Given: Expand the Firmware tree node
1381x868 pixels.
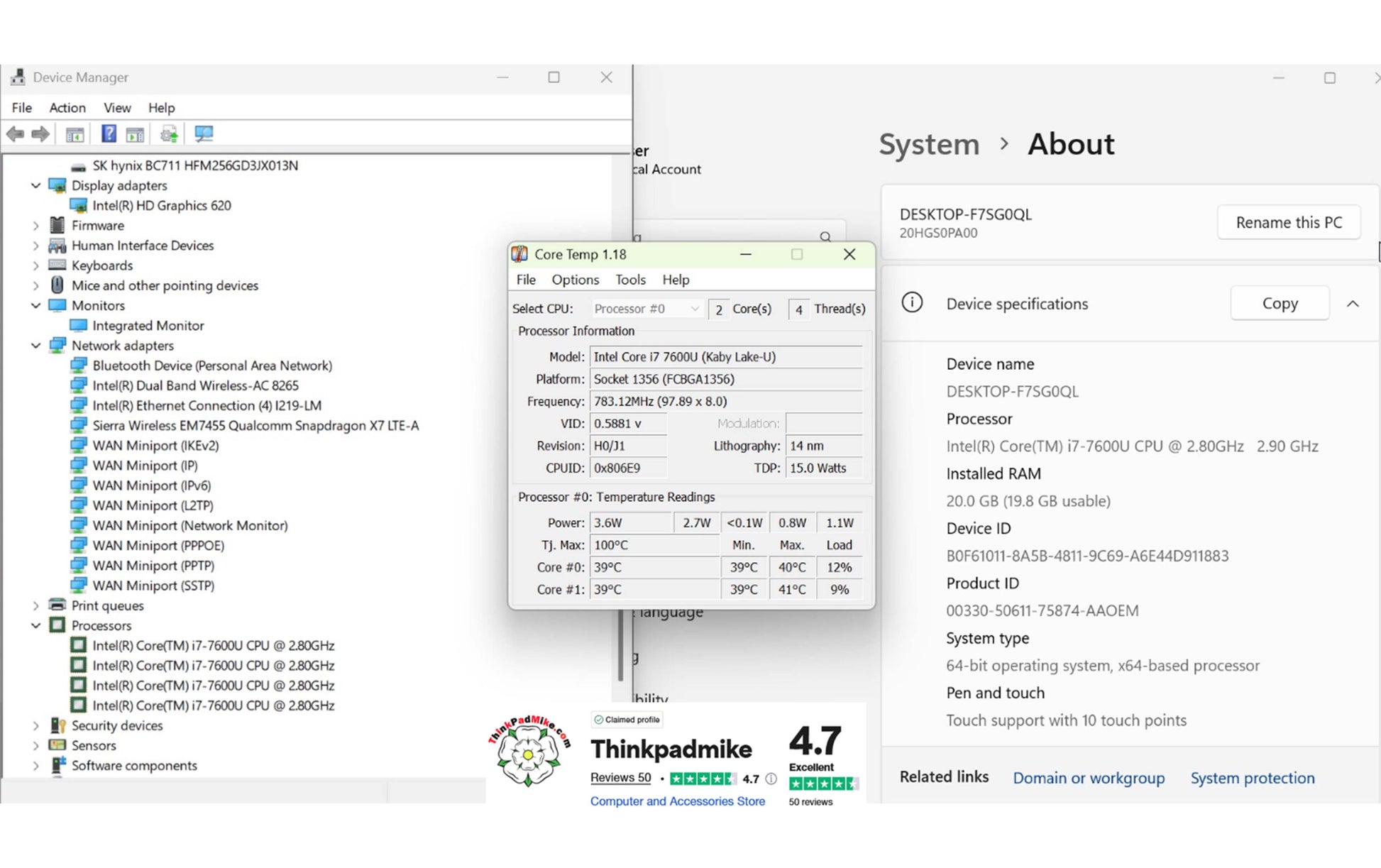Looking at the screenshot, I should tap(35, 226).
